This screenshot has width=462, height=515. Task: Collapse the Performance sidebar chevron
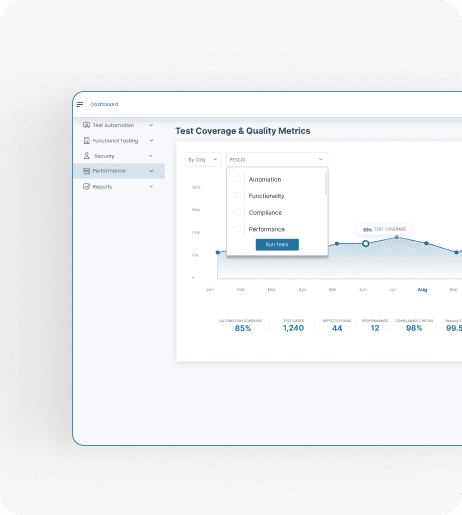click(x=151, y=171)
